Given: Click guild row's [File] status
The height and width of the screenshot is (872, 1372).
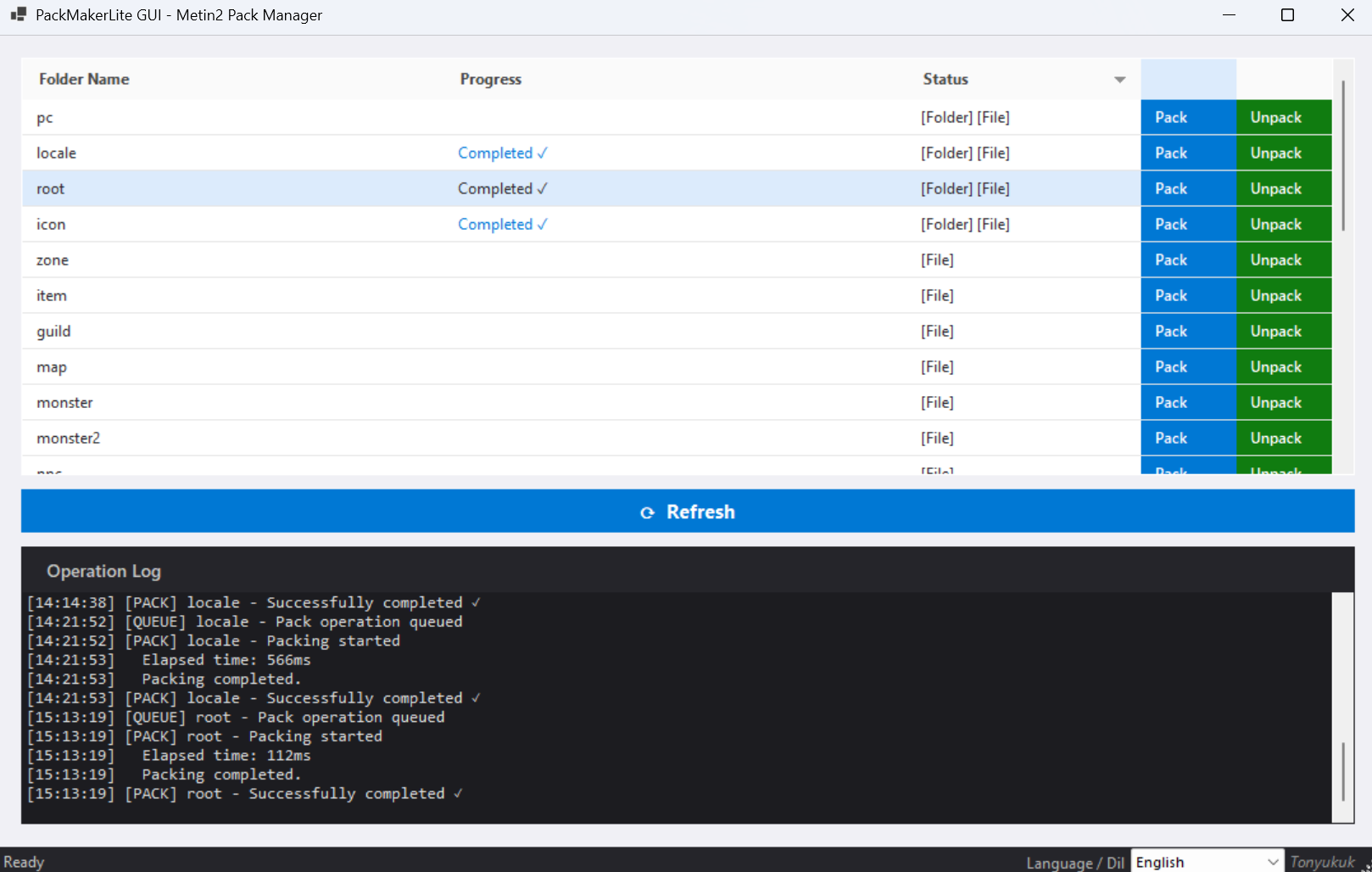Looking at the screenshot, I should coord(938,332).
